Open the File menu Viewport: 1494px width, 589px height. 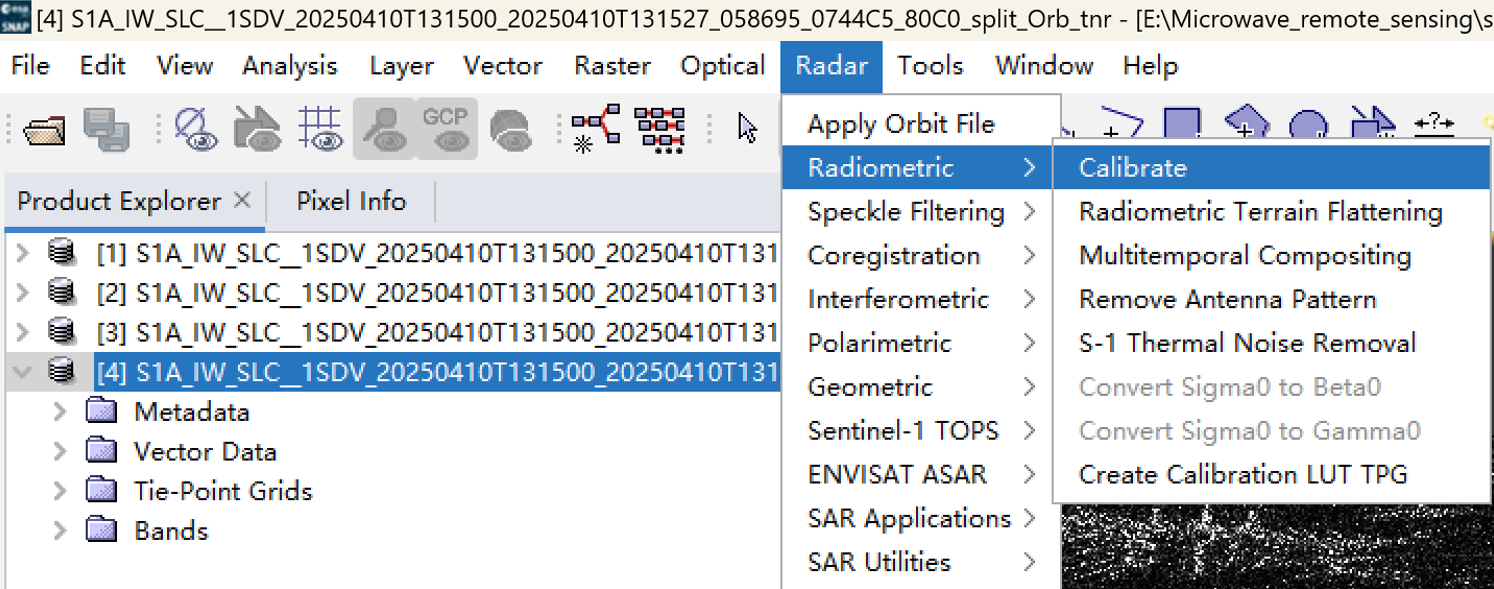tap(30, 66)
